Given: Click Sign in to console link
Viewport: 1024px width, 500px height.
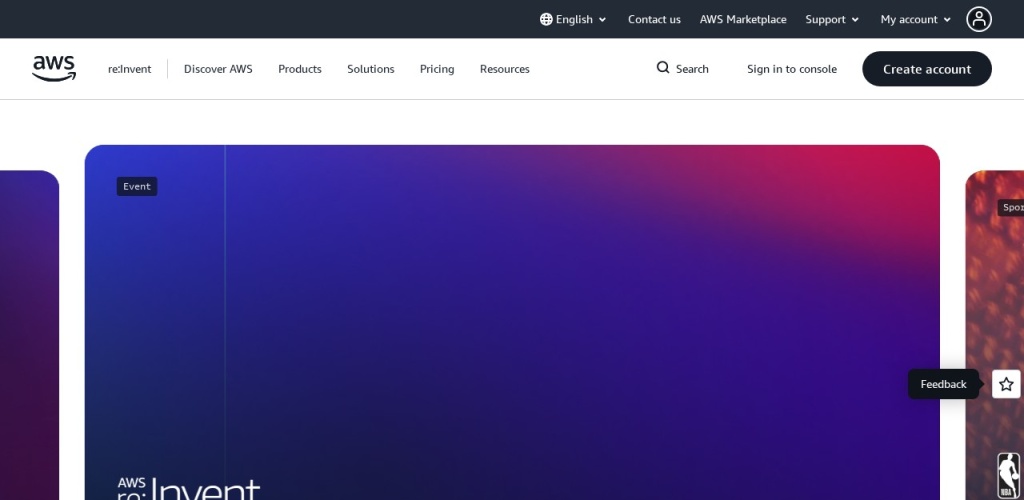Looking at the screenshot, I should coord(792,69).
